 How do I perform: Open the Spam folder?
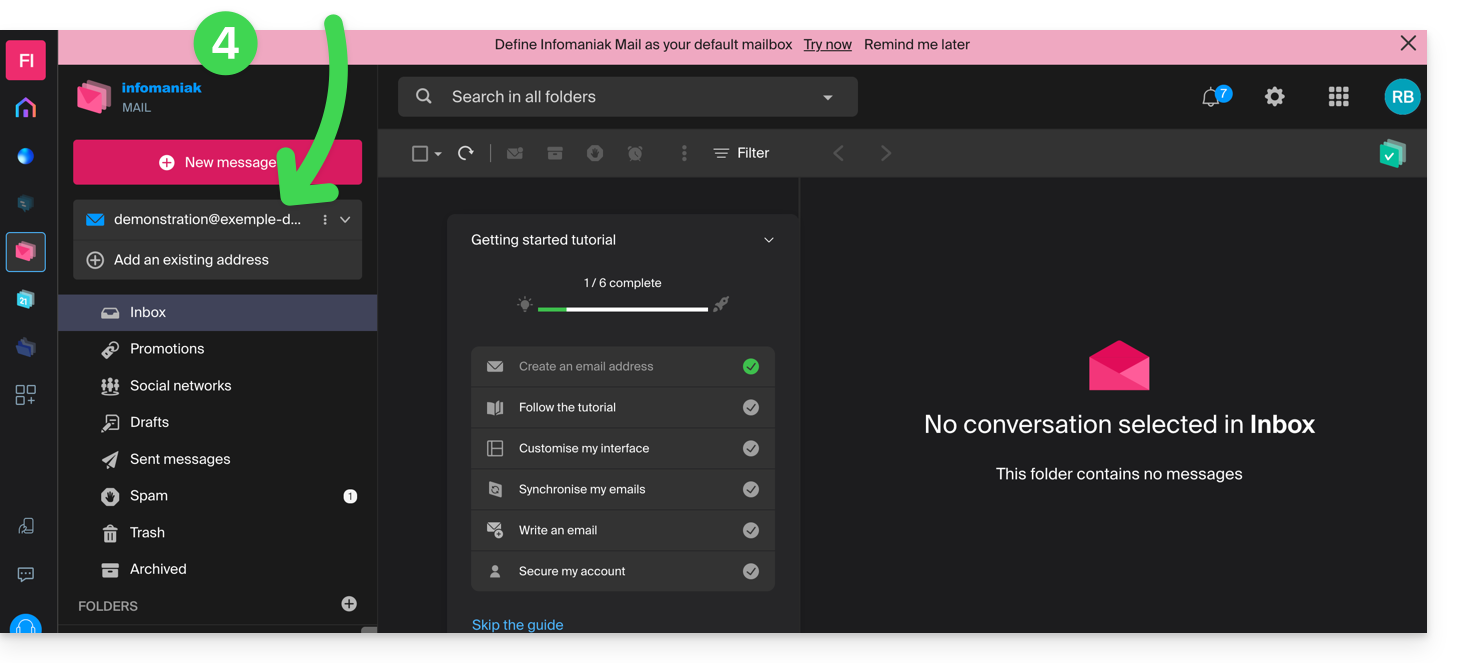(x=149, y=496)
